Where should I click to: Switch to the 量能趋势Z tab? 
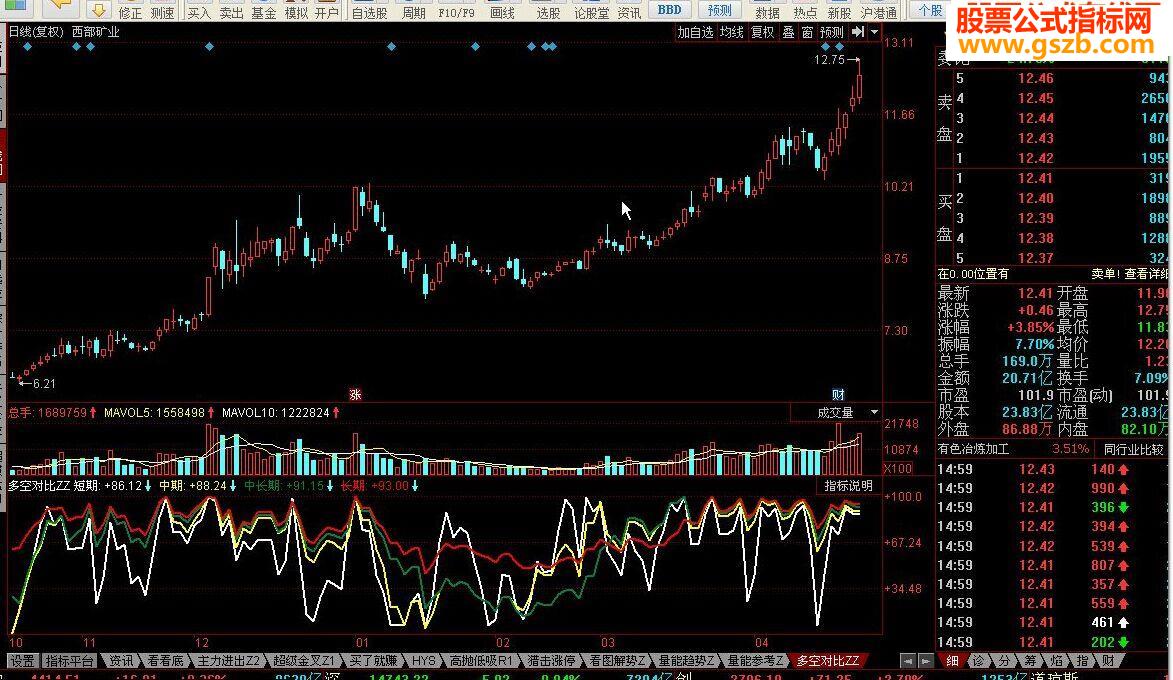(686, 661)
